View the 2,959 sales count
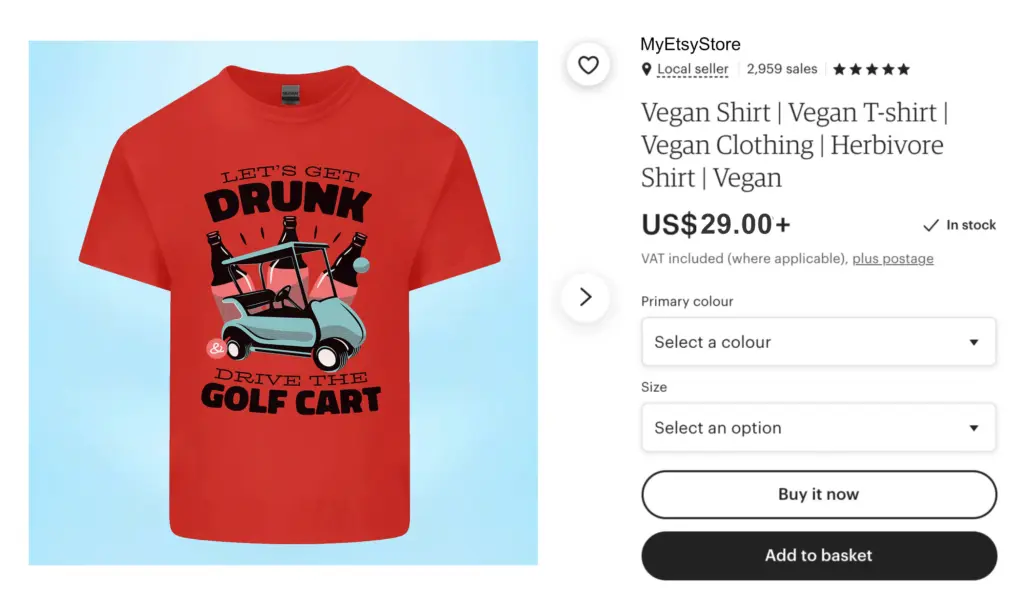Viewport: 1024px width, 610px height. (x=782, y=70)
